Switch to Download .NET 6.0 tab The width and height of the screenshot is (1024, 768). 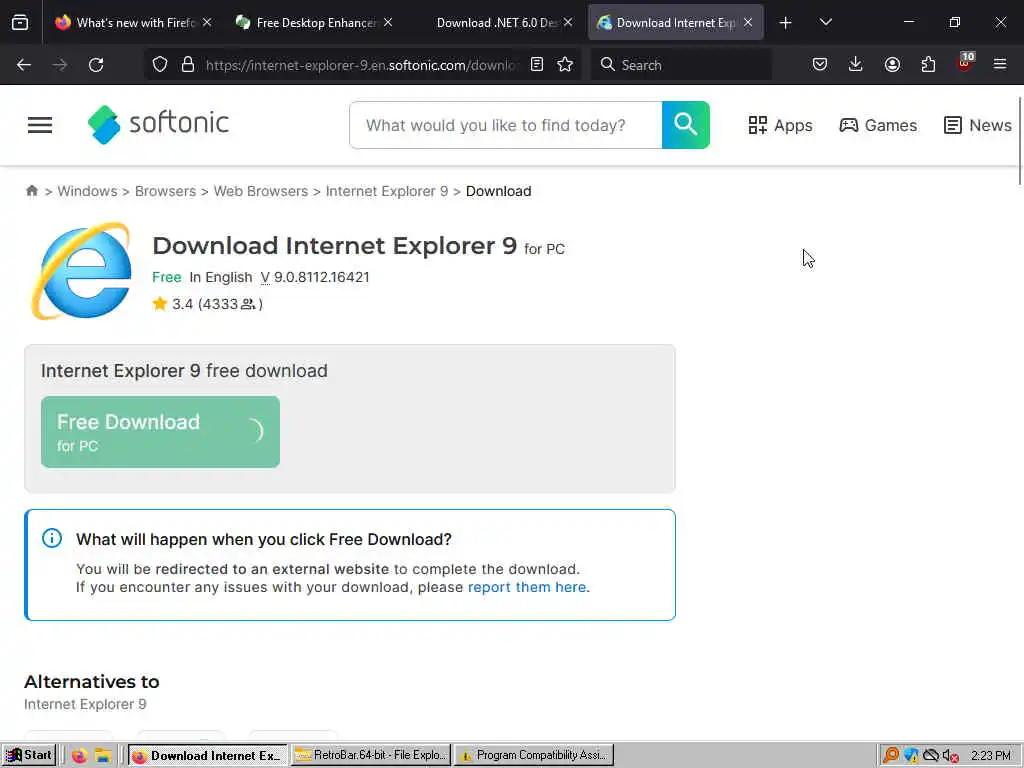[495, 23]
